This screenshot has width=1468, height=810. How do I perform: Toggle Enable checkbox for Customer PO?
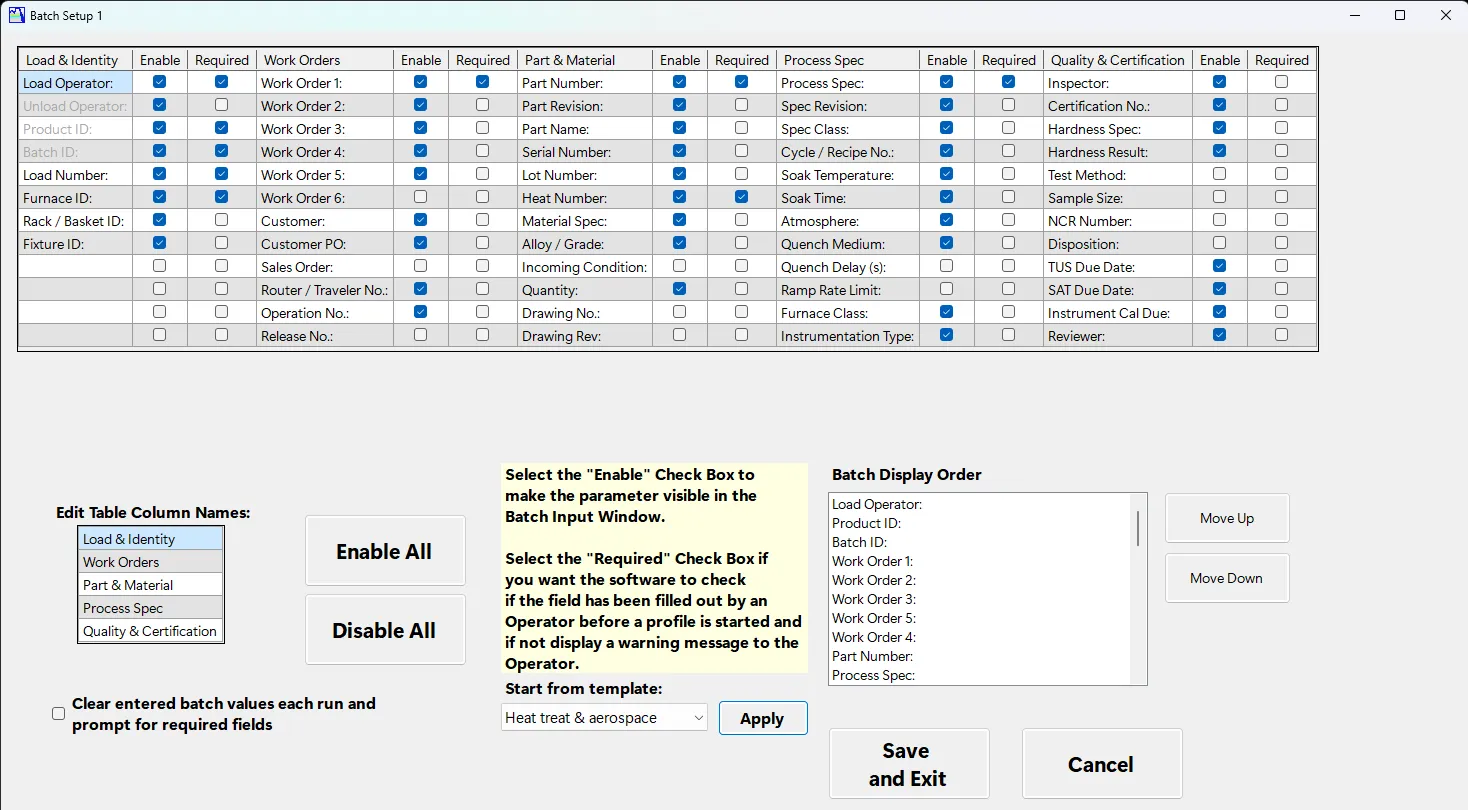[x=420, y=243]
